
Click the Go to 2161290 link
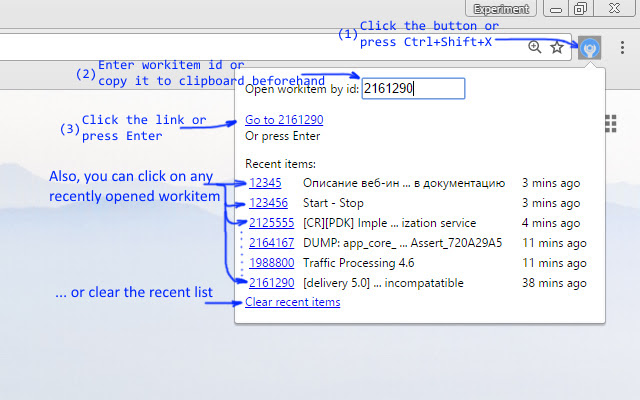click(284, 120)
